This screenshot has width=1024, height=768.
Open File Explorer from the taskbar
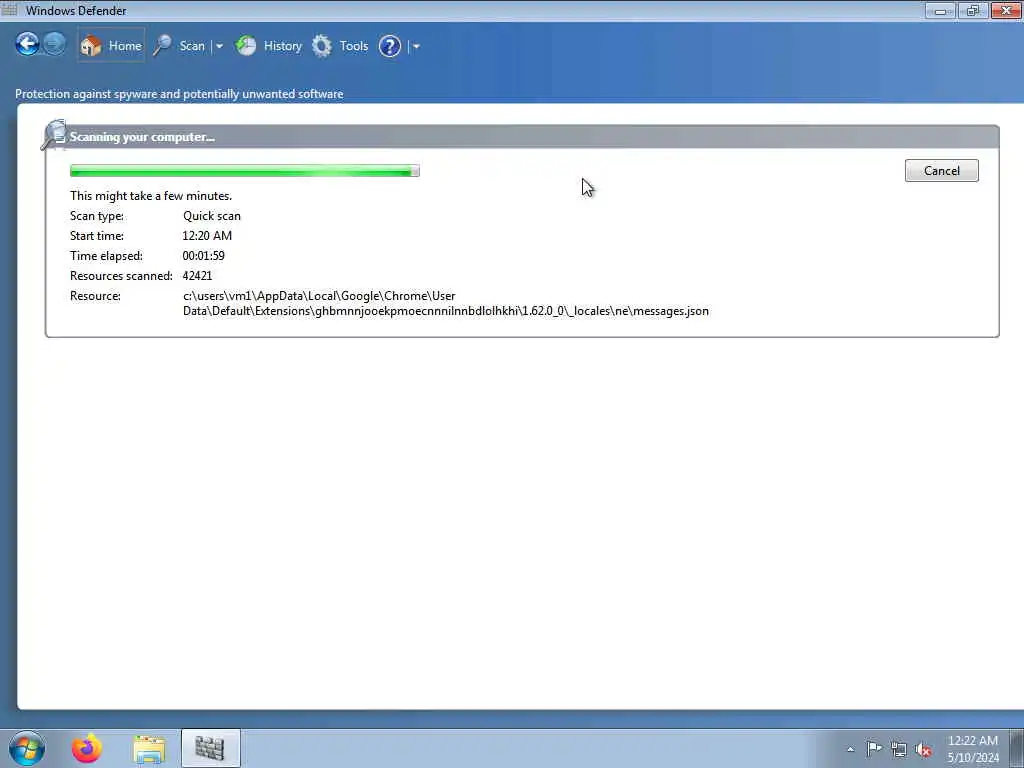pos(149,748)
